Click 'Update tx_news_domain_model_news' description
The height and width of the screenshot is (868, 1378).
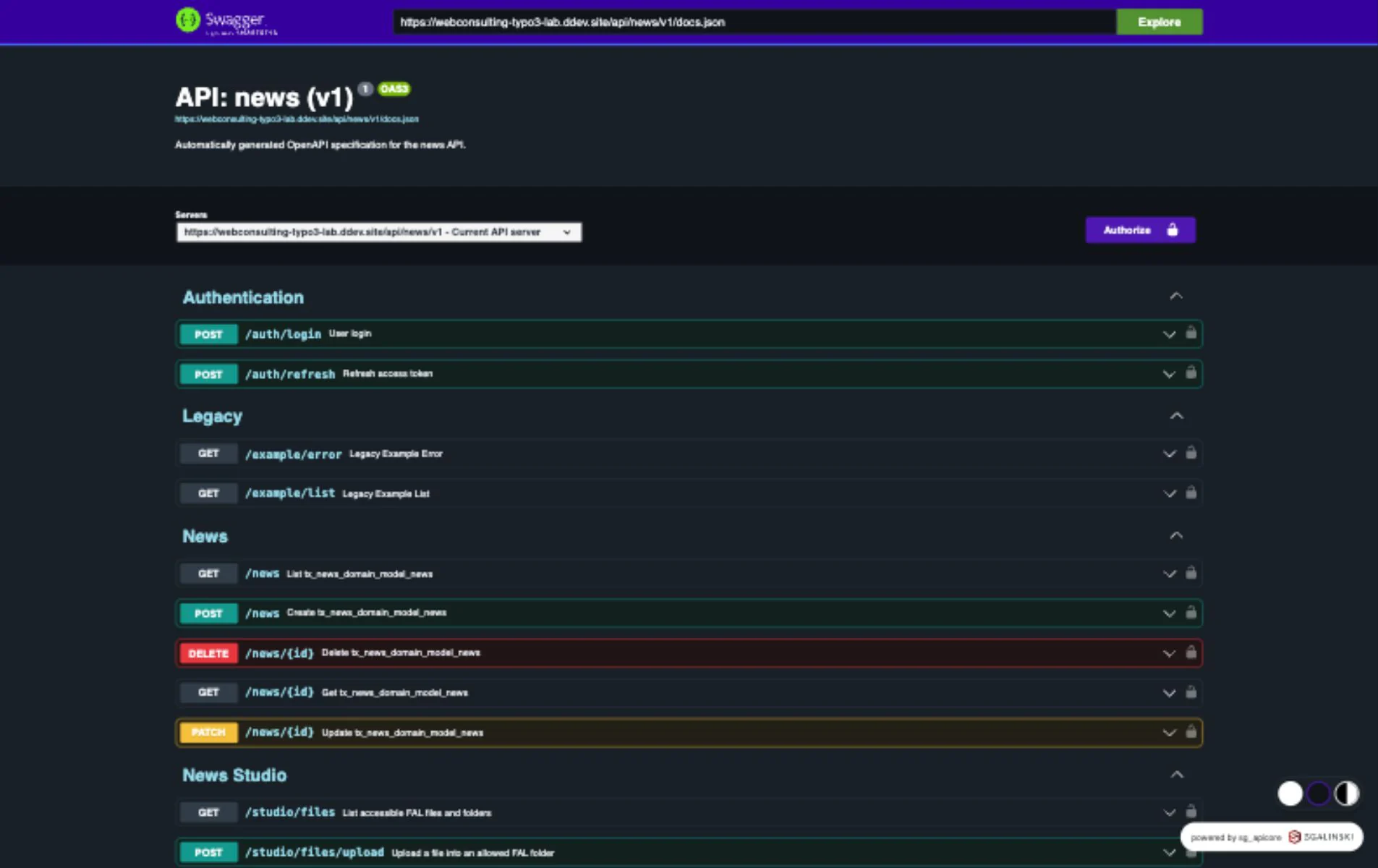click(x=402, y=733)
